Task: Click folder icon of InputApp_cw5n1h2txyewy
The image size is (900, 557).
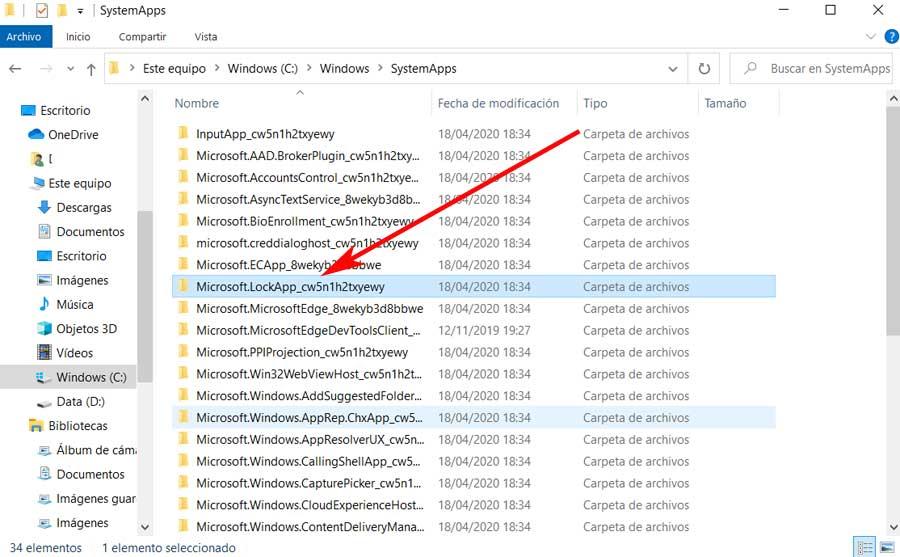Action: [183, 133]
